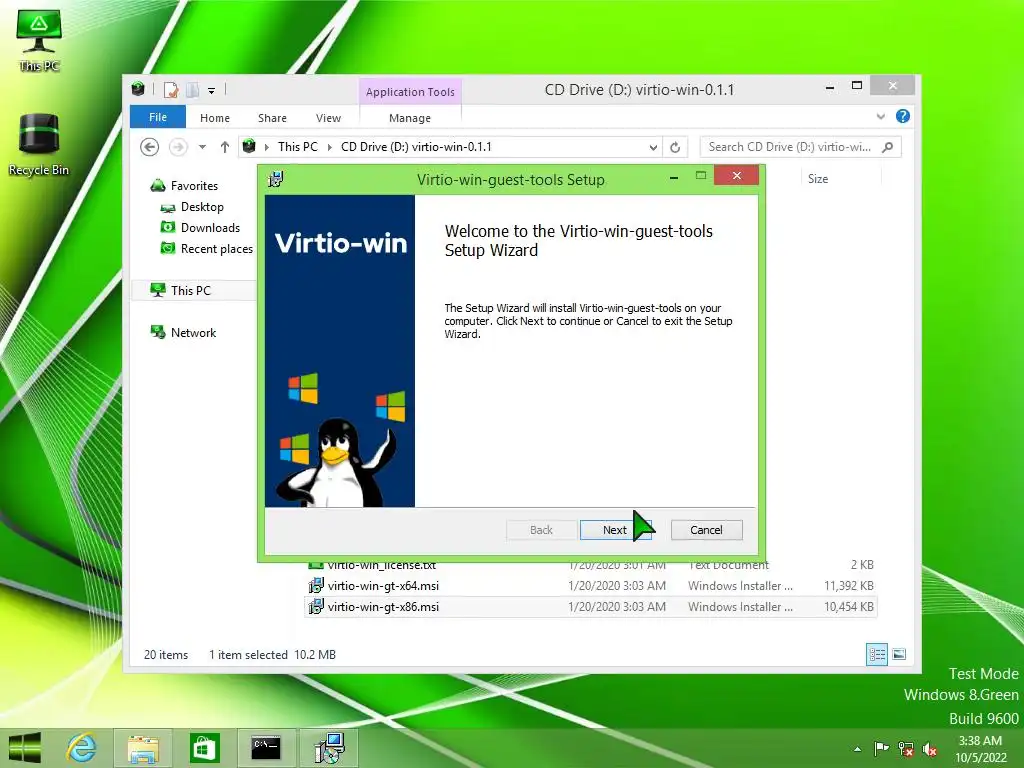
Task: Click CD Drive (D:) breadcrumb segment
Action: point(416,147)
